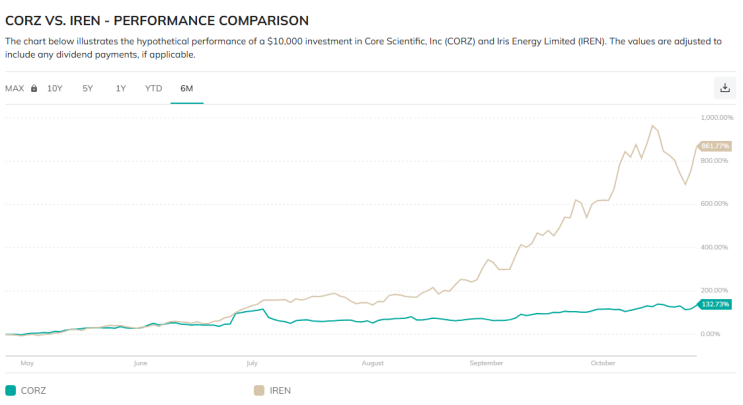743x405 pixels.
Task: Click the chart description paragraph
Action: pos(363,48)
